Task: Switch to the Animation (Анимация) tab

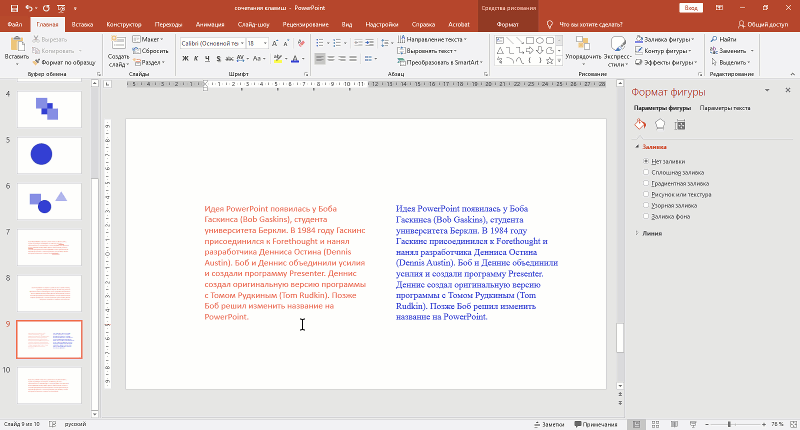Action: pyautogui.click(x=210, y=24)
